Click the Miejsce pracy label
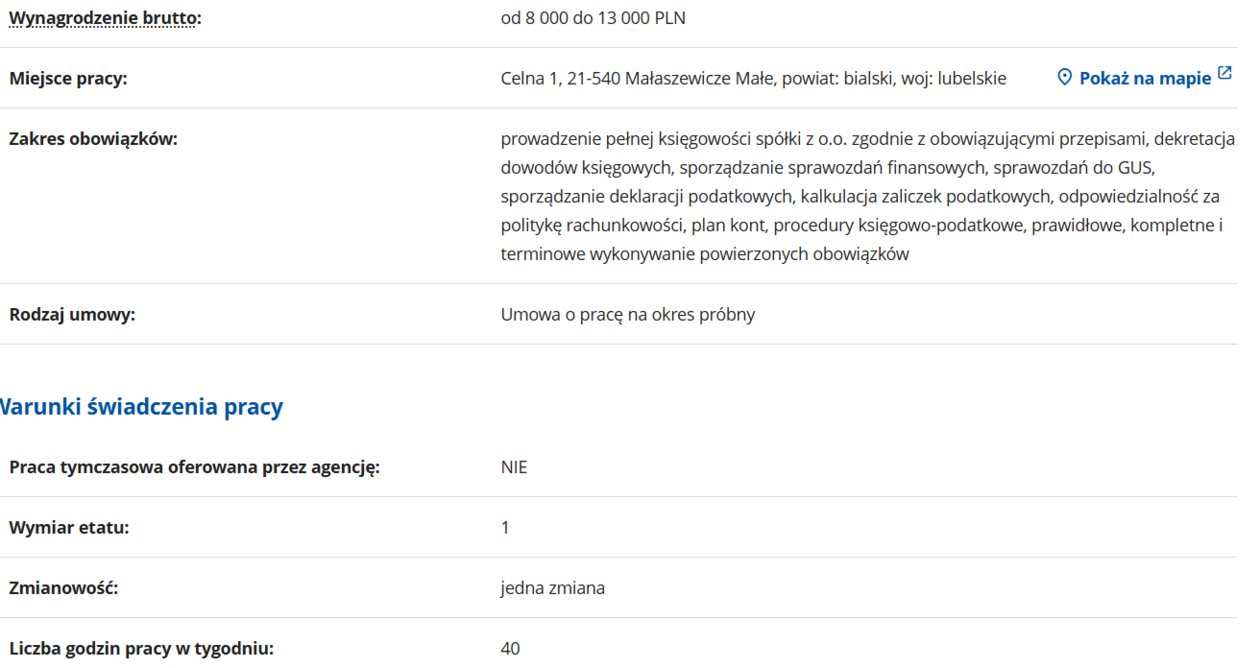Viewport: 1260px width, 668px height. 68,78
